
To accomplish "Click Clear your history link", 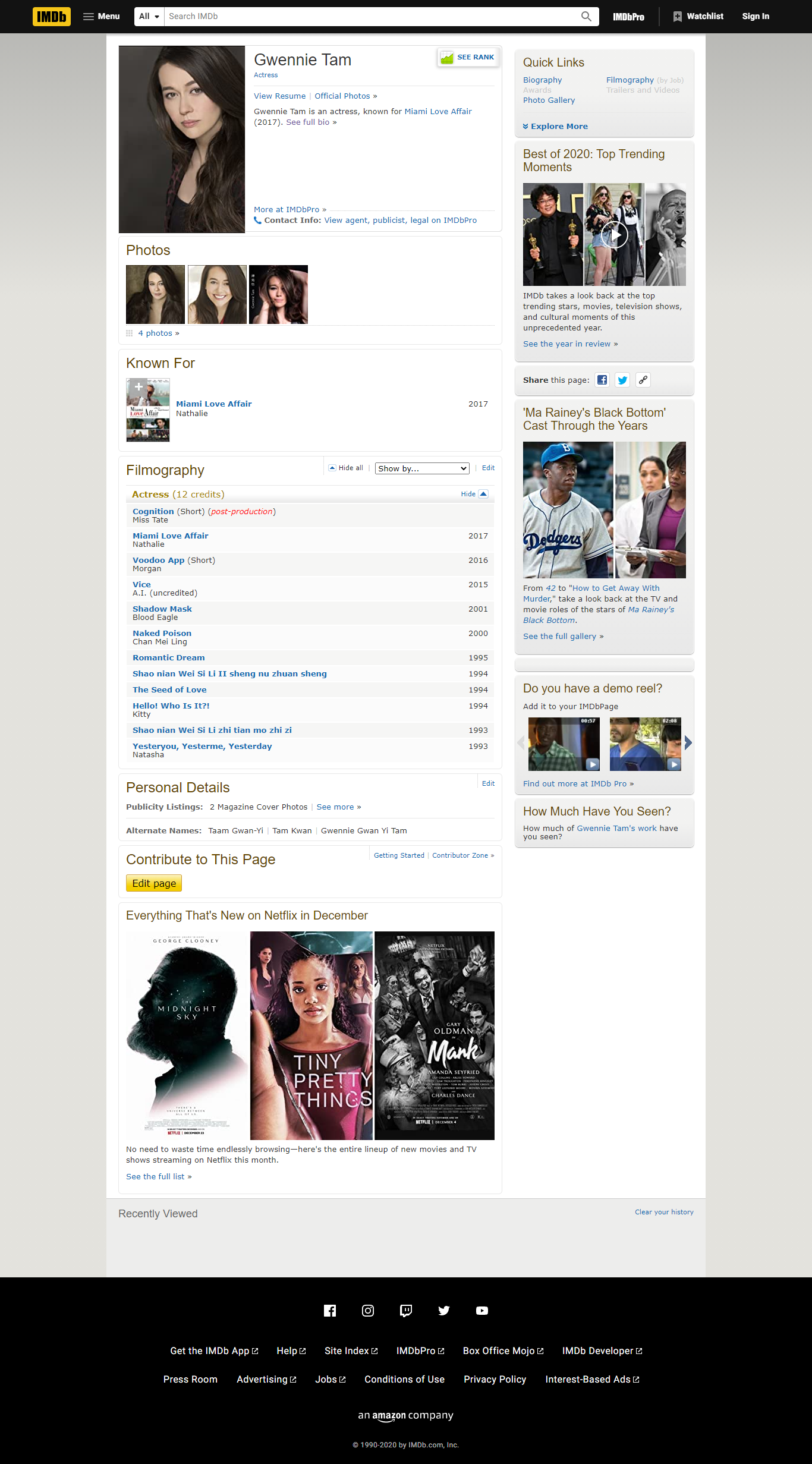I will coord(664,1212).
